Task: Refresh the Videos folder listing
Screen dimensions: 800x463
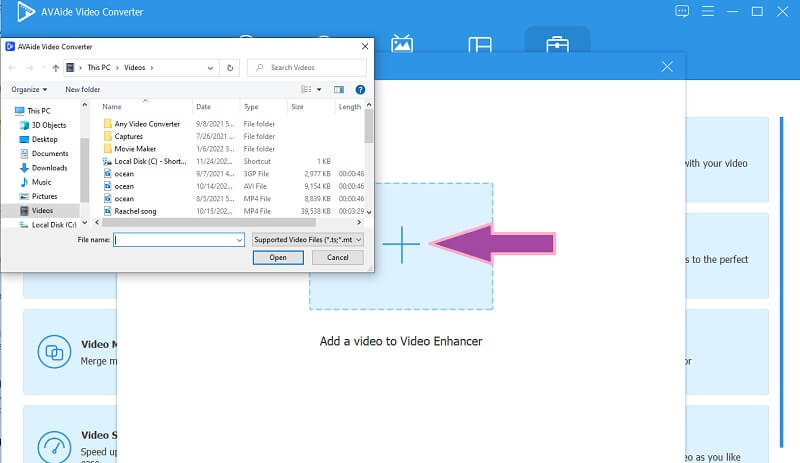Action: [x=230, y=67]
